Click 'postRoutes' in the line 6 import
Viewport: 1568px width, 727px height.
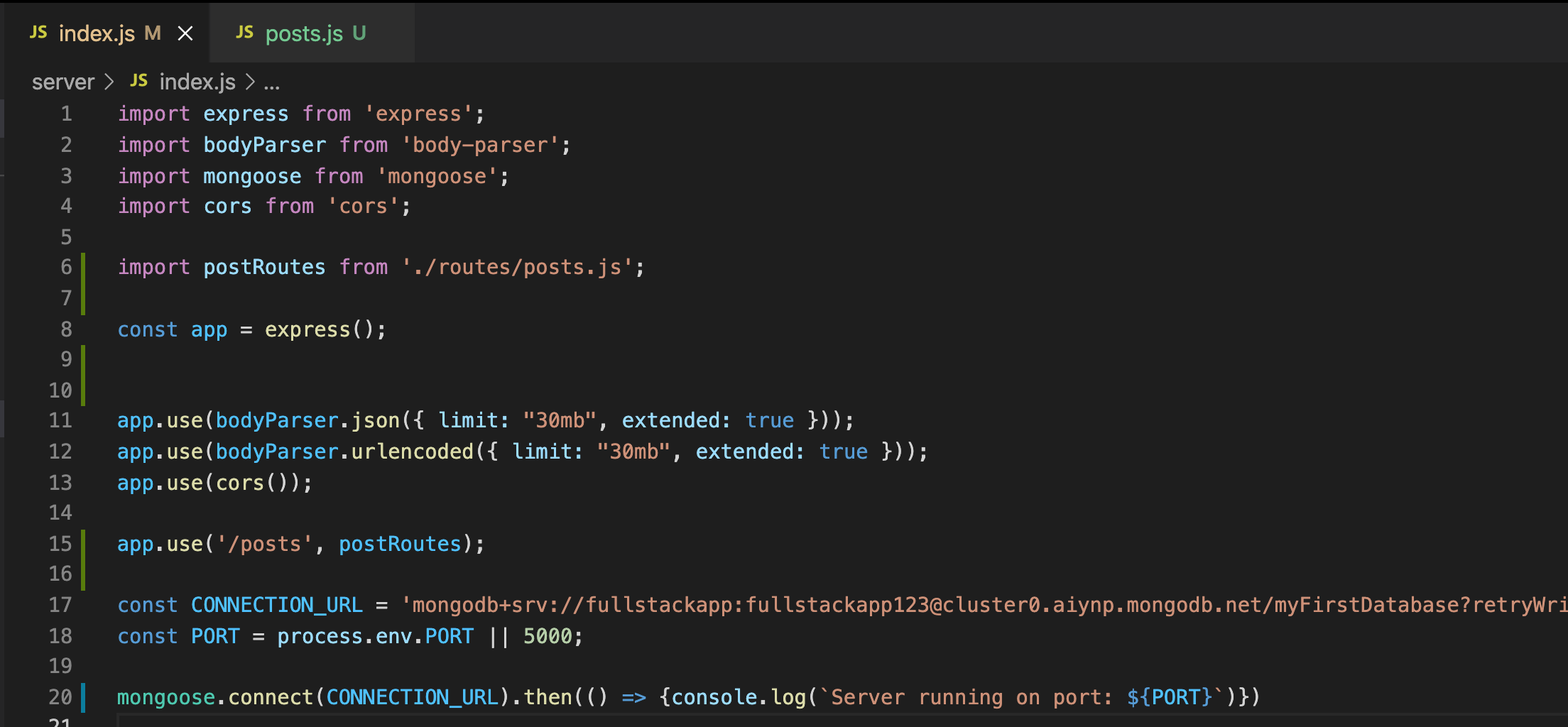pyautogui.click(x=264, y=267)
